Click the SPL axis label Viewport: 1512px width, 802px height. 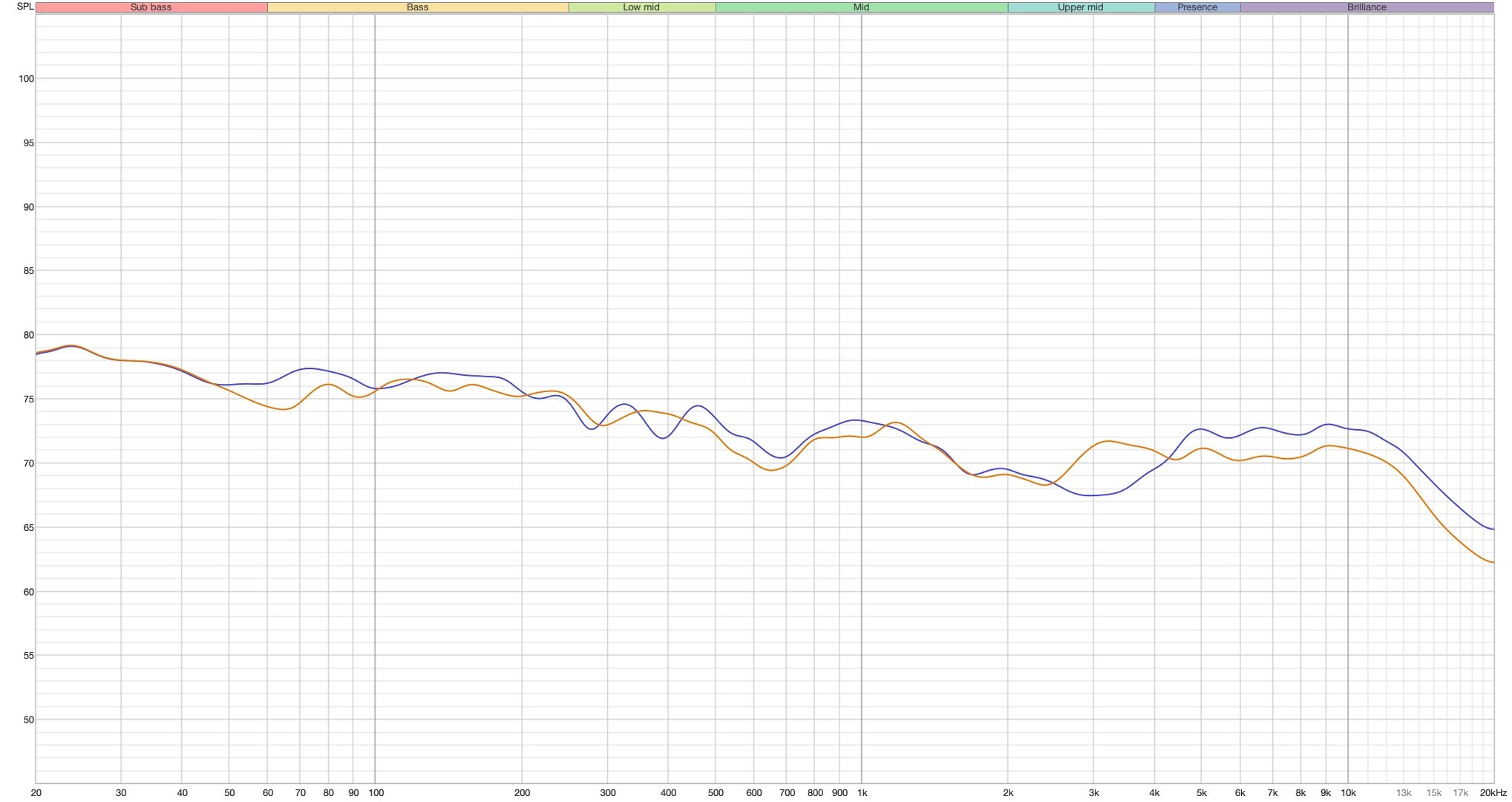(x=25, y=7)
